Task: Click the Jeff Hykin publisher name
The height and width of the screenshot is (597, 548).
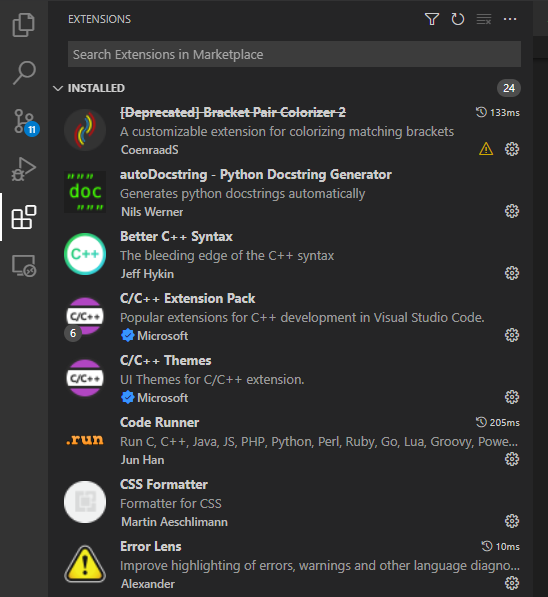Action: [x=147, y=274]
